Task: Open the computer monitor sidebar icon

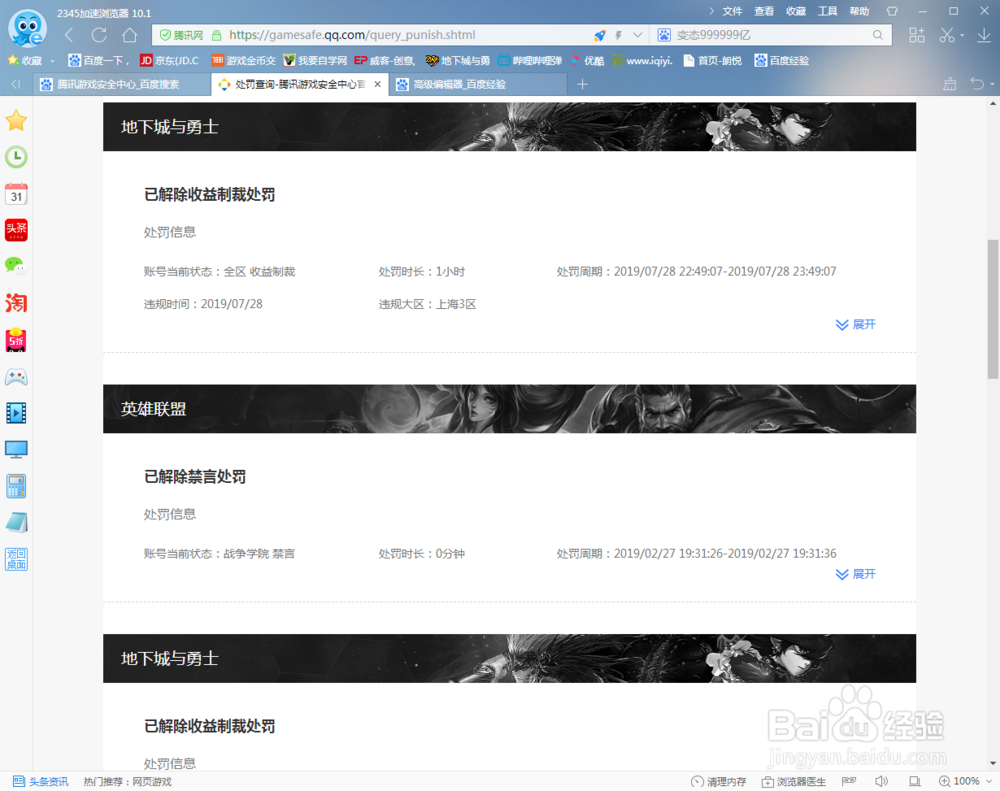Action: click(x=16, y=450)
